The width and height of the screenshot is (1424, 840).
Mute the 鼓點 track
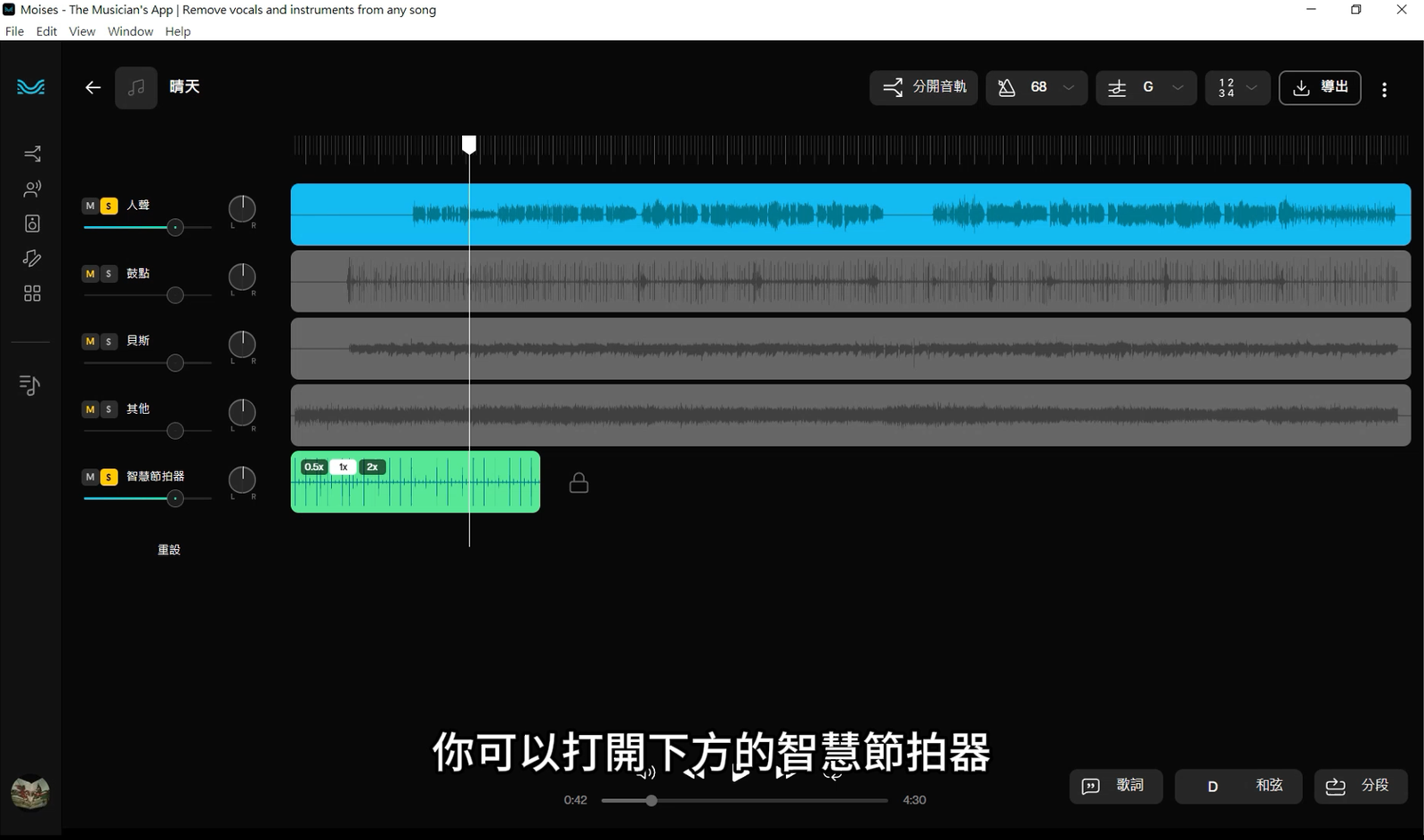(90, 273)
